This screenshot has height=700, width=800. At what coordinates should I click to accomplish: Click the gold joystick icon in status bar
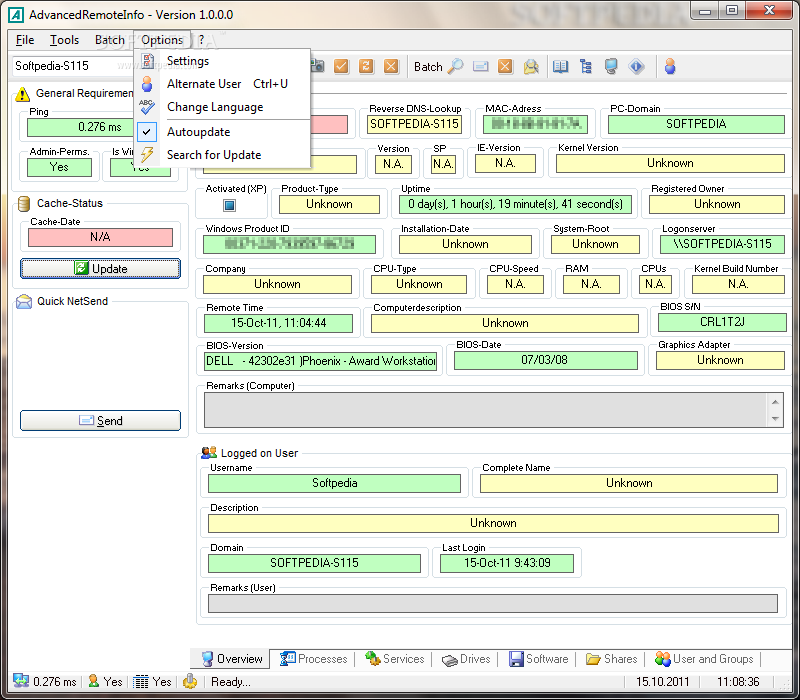[190, 681]
